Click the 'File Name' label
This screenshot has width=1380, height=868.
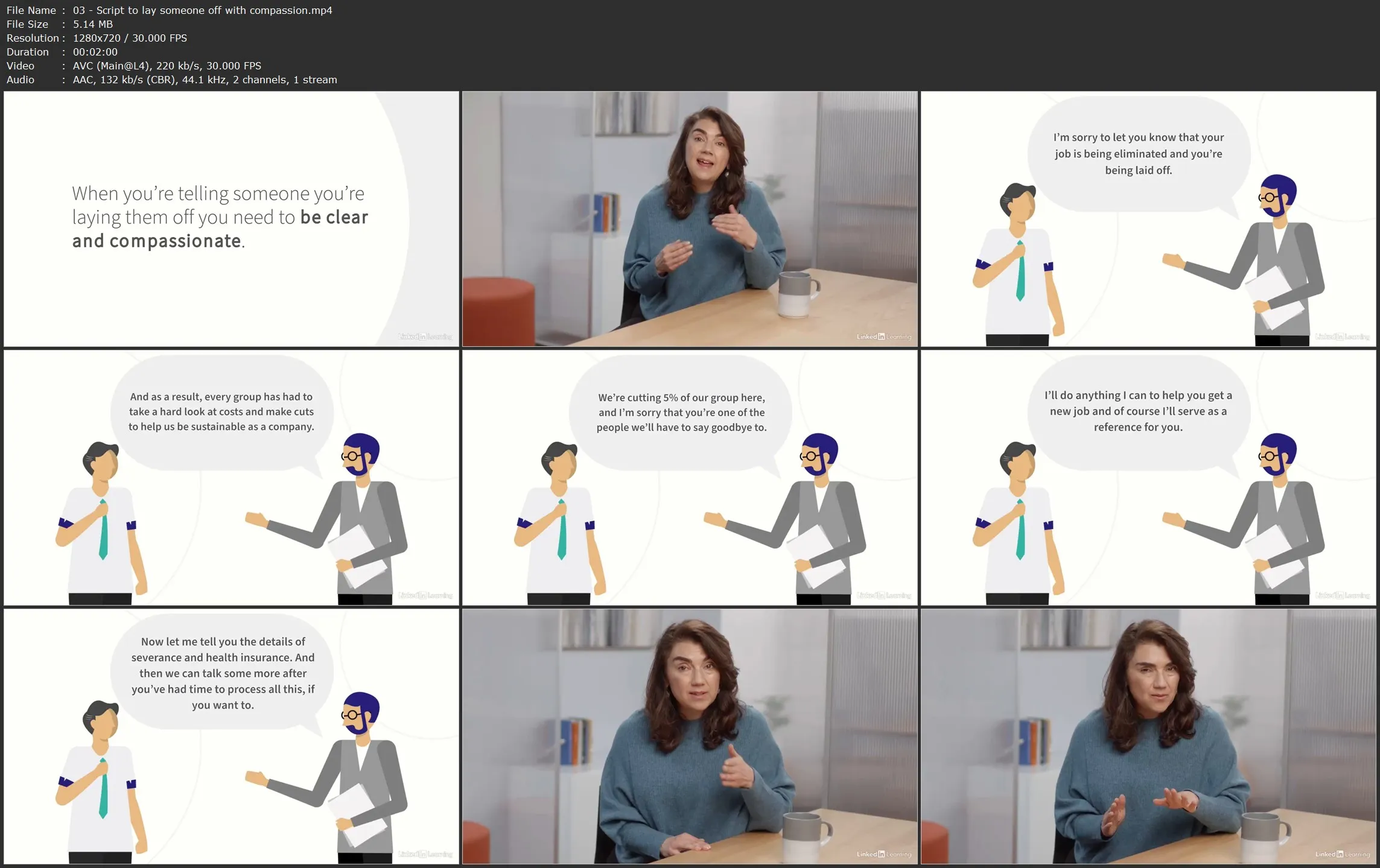[x=31, y=10]
